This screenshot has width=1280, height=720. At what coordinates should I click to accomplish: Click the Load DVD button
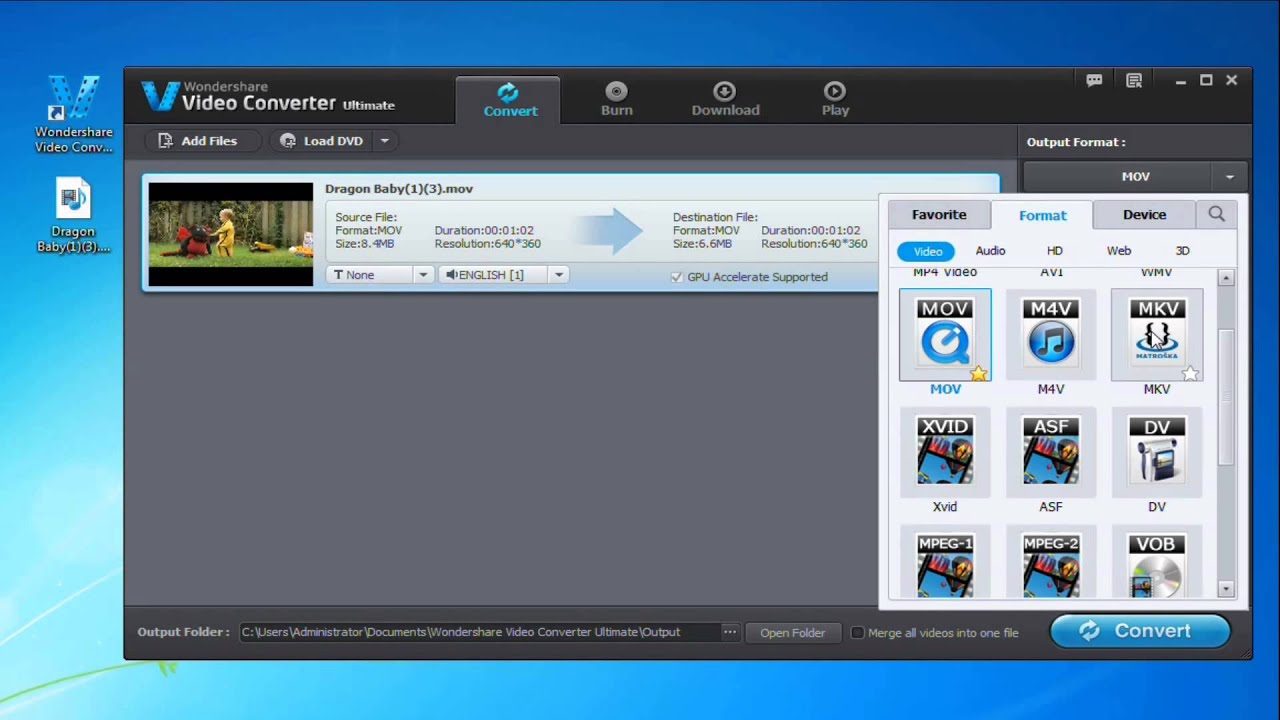(322, 141)
